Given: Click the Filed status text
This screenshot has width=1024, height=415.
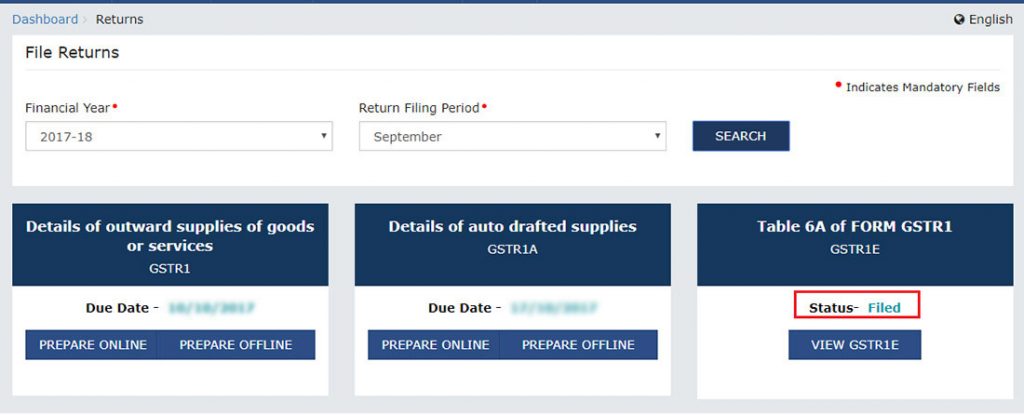Looking at the screenshot, I should tap(884, 308).
